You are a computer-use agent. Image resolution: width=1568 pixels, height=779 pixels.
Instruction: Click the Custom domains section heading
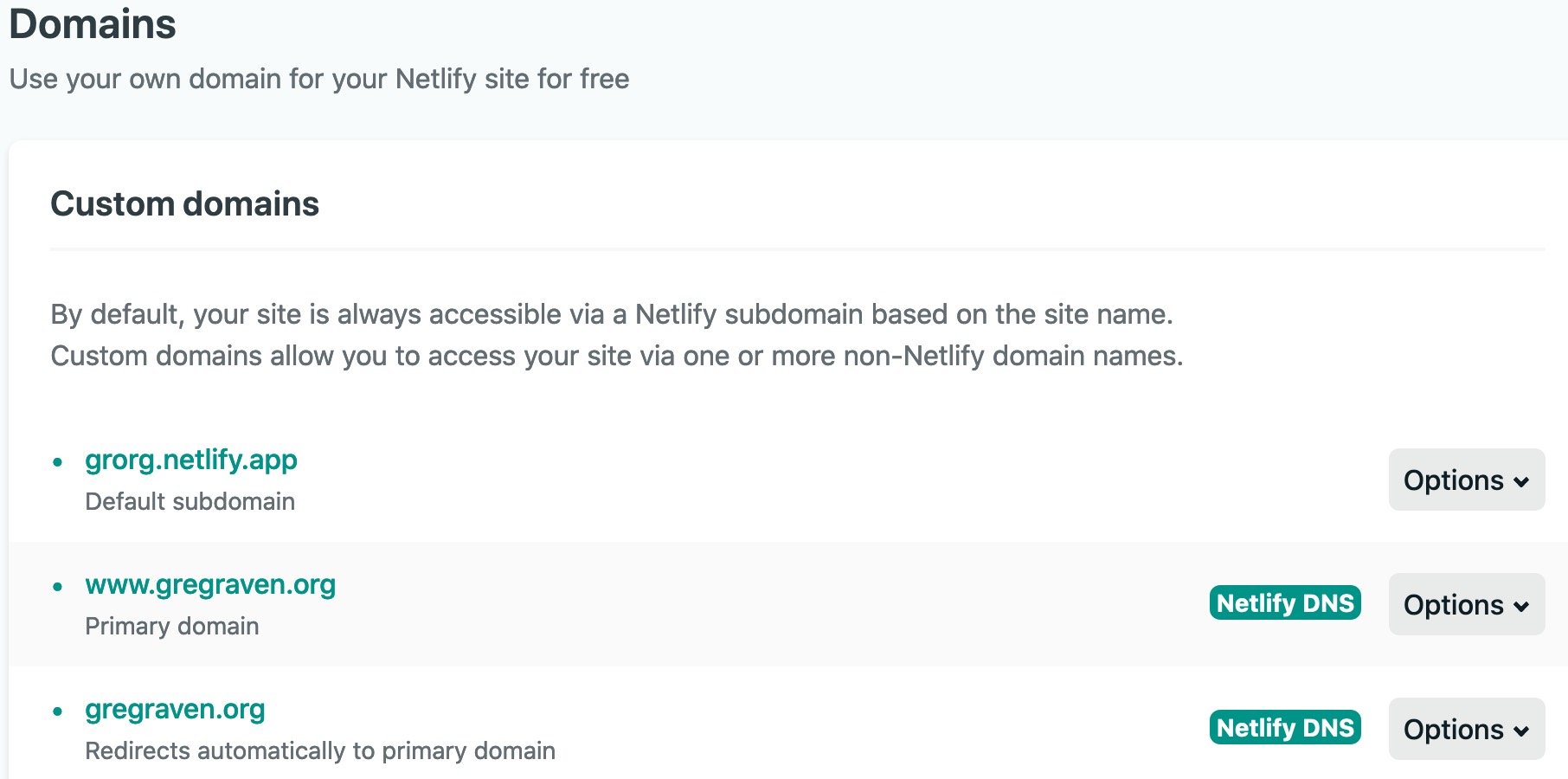tap(184, 204)
